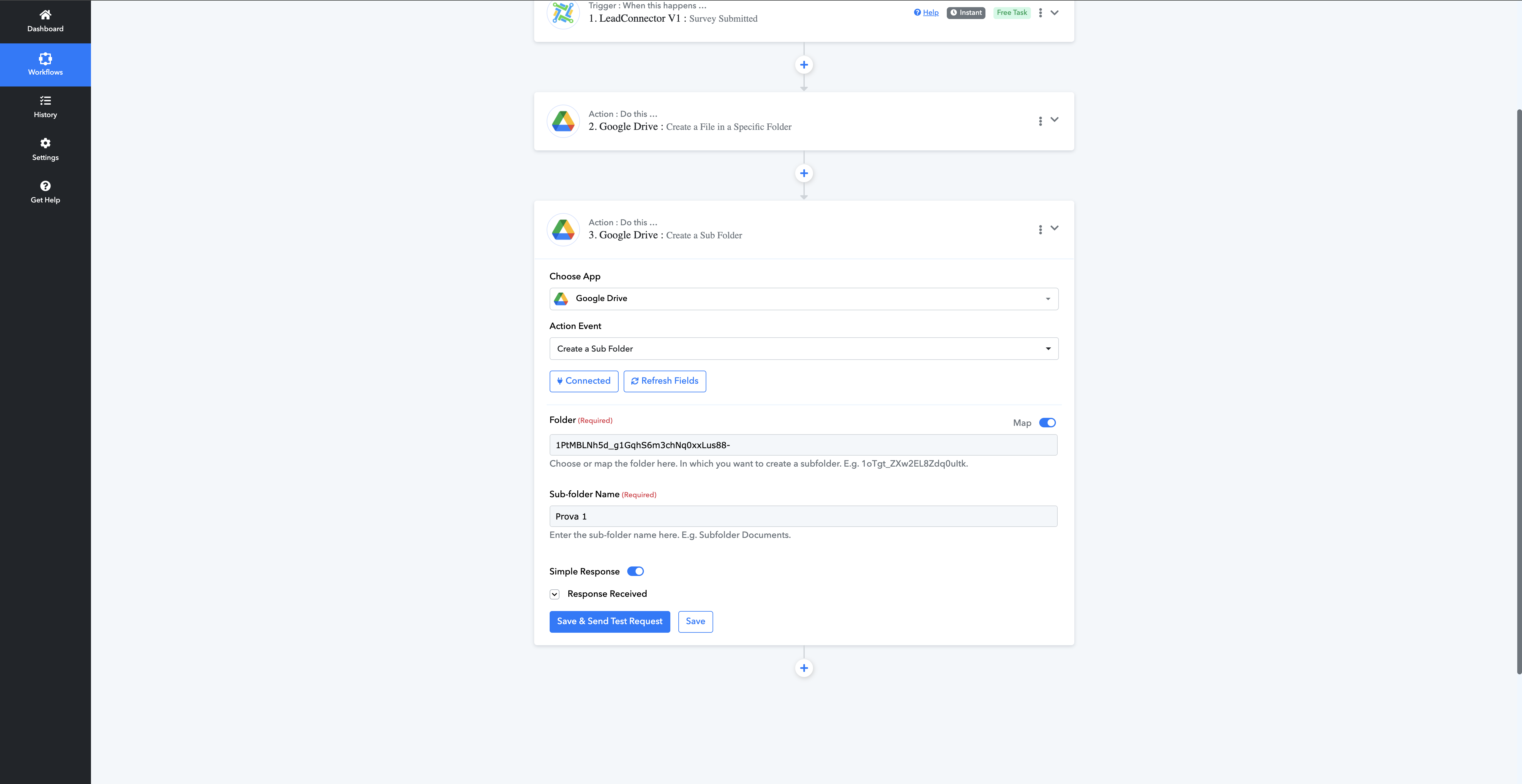Add a step below step 3 with plus

click(804, 668)
